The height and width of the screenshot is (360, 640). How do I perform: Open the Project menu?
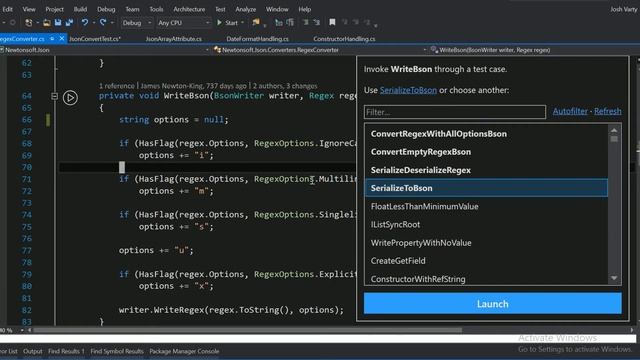coord(54,9)
